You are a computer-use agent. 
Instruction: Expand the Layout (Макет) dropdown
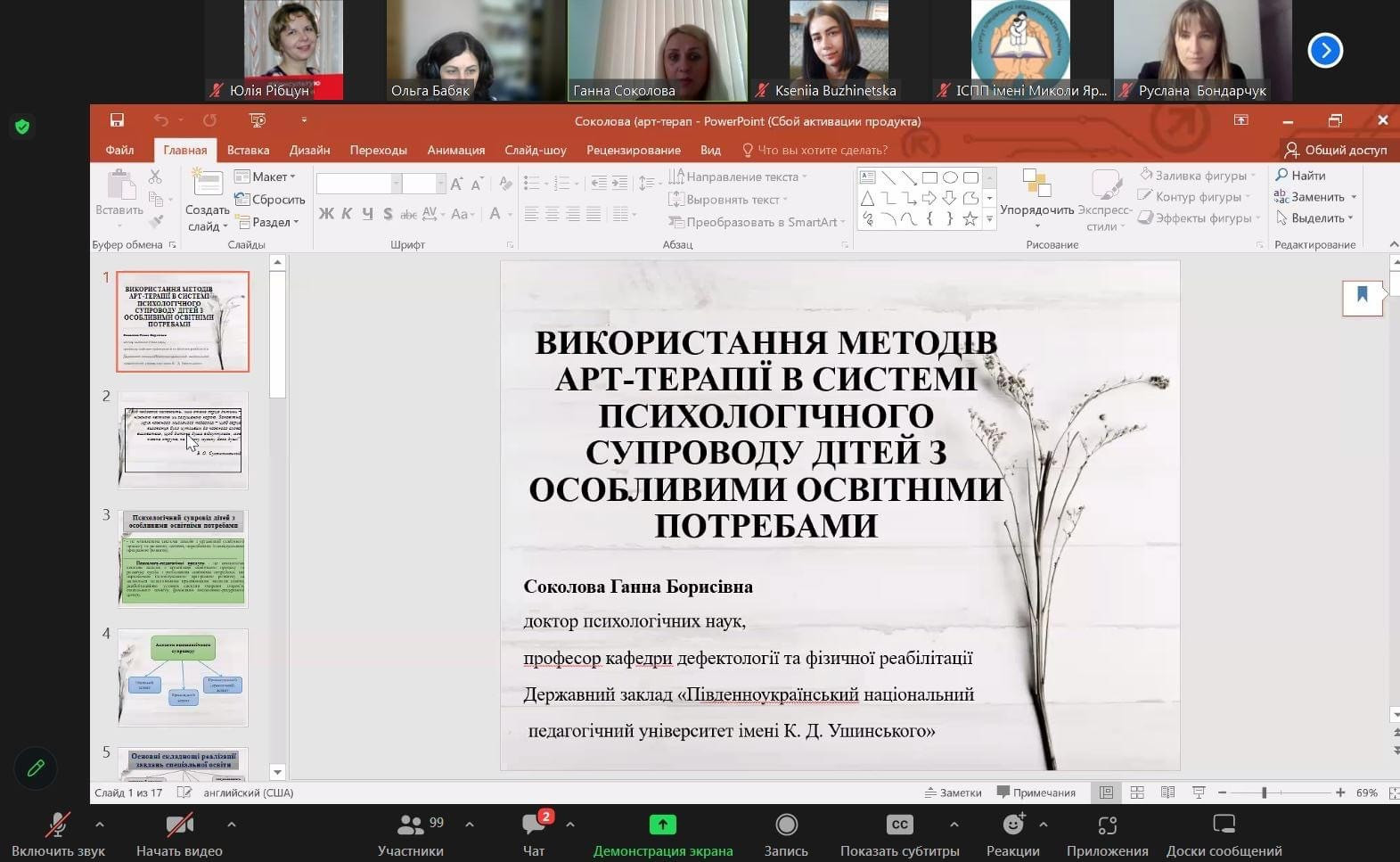click(x=266, y=177)
